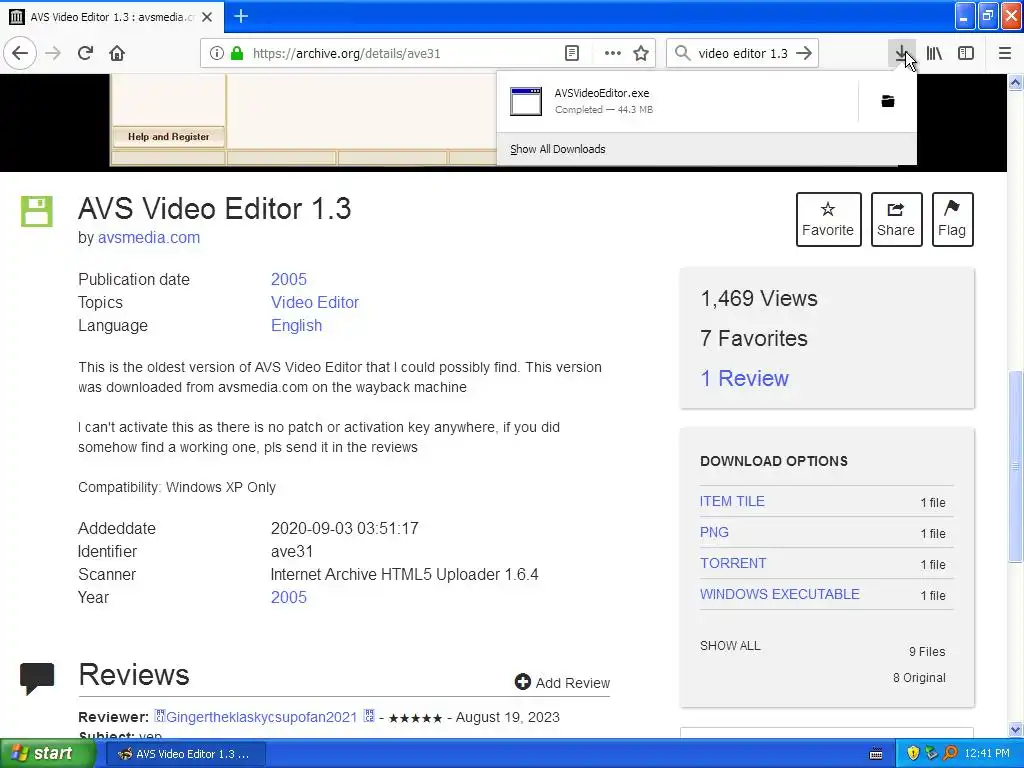Viewport: 1024px width, 768px height.
Task: Toggle reader view in address bar
Action: 571,53
